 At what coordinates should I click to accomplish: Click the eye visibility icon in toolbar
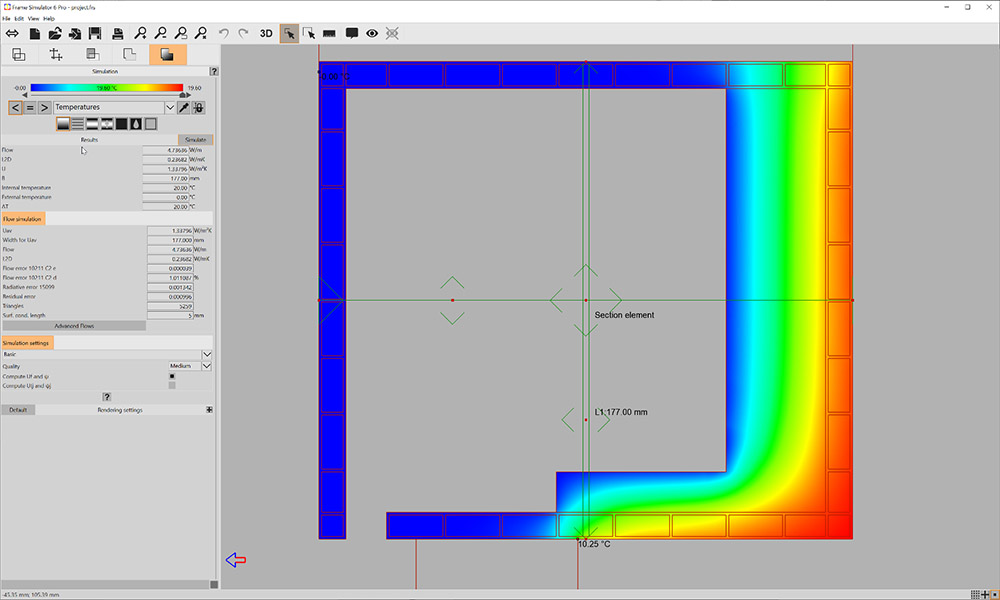click(x=370, y=33)
